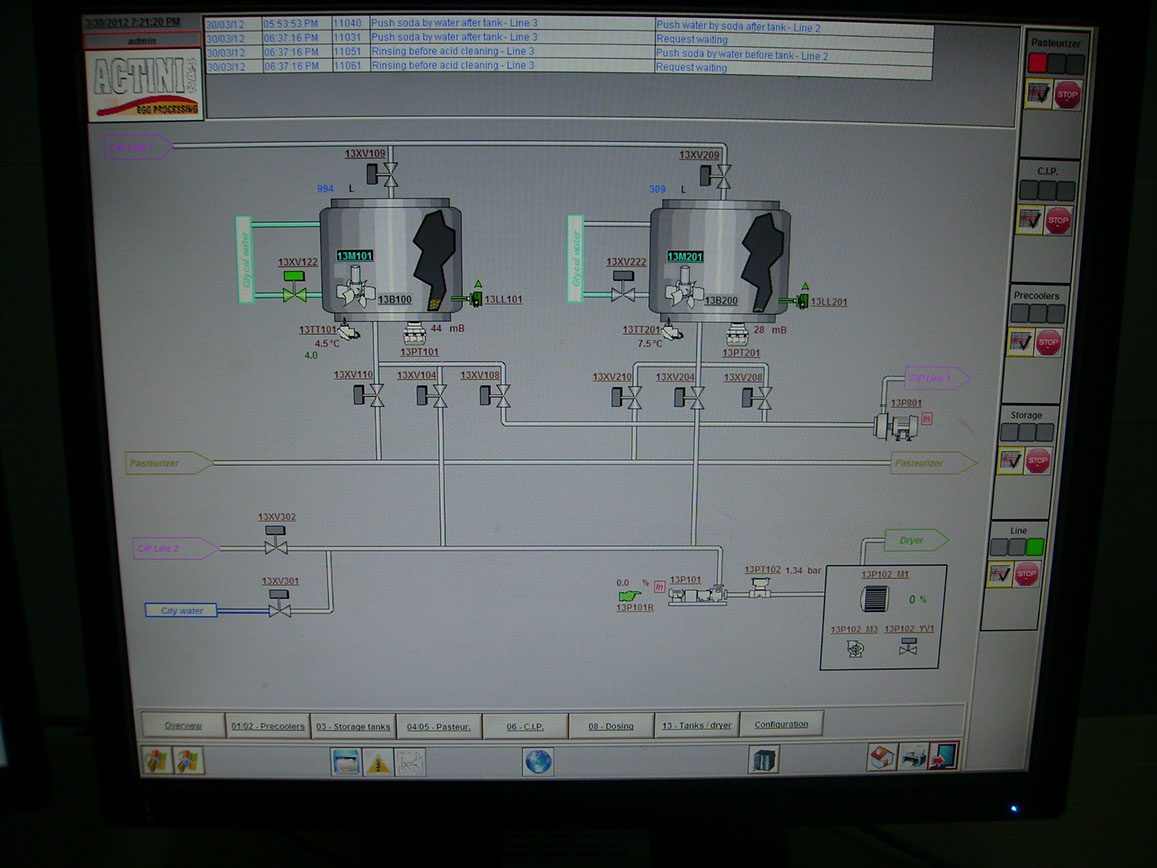Image resolution: width=1157 pixels, height=868 pixels.
Task: Switch to the 03 - Storage tanks tab
Action: coord(353,726)
